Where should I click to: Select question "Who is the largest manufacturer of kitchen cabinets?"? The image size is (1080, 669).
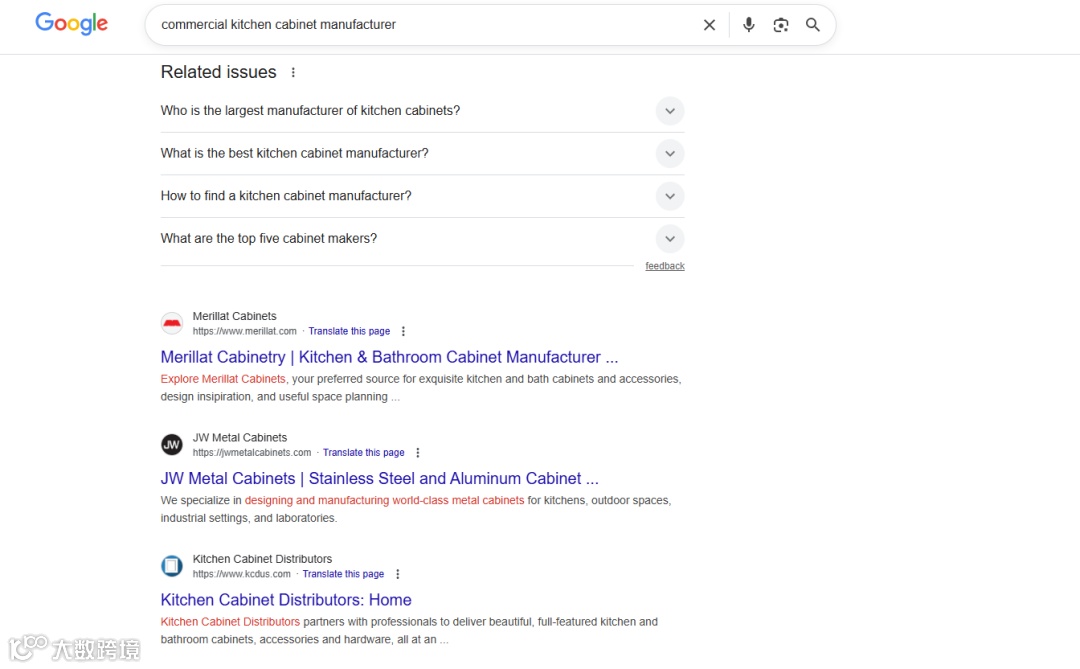(310, 110)
